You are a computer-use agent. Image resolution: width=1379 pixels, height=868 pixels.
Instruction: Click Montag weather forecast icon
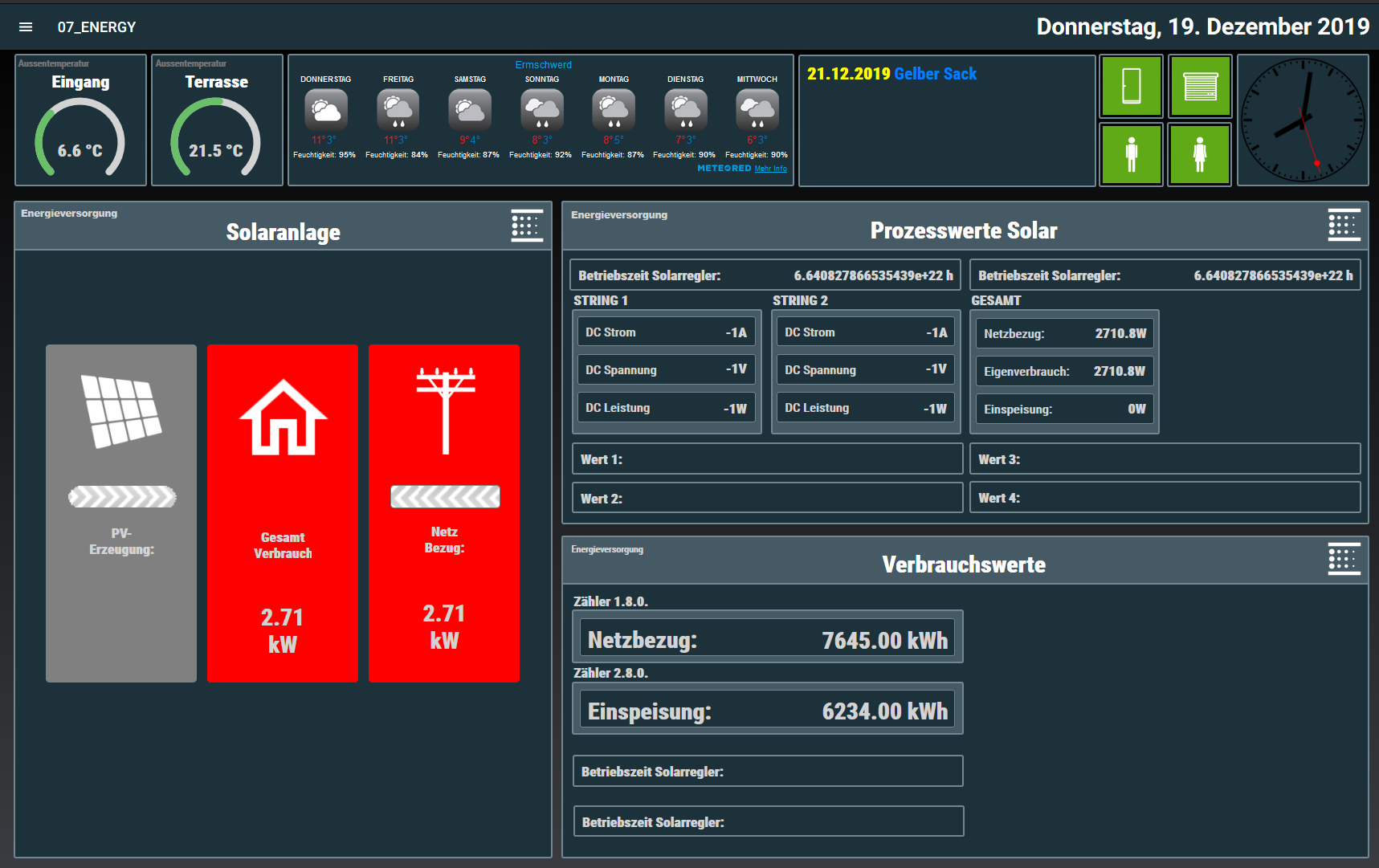(x=614, y=109)
